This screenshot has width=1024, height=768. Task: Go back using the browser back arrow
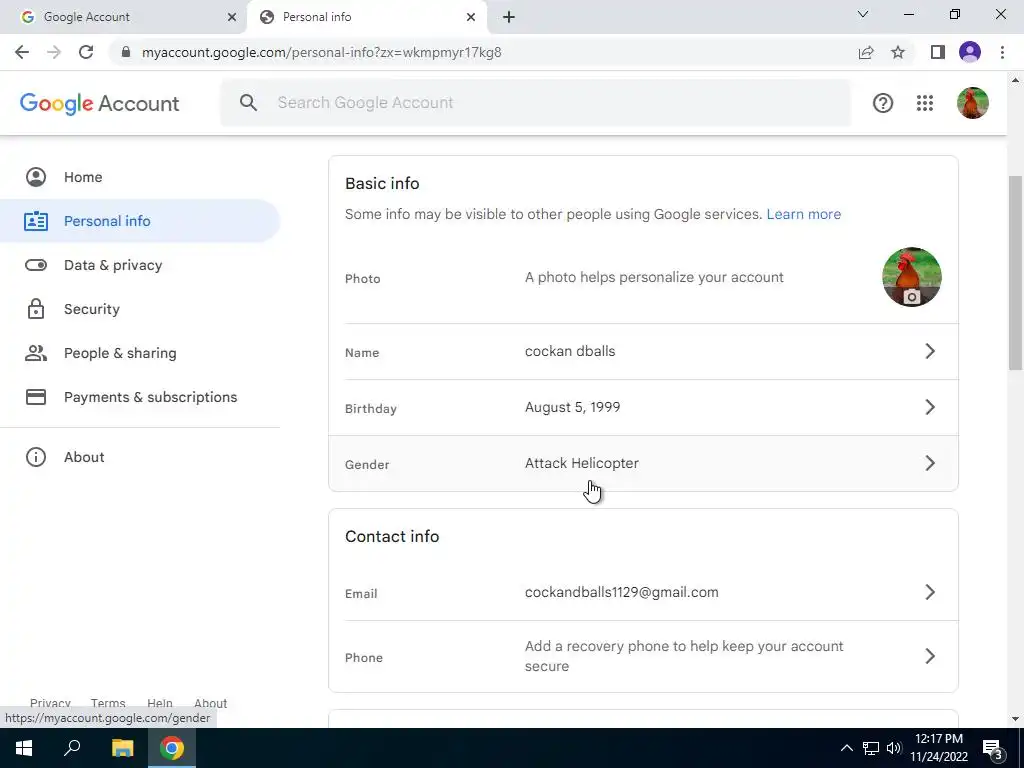point(22,52)
